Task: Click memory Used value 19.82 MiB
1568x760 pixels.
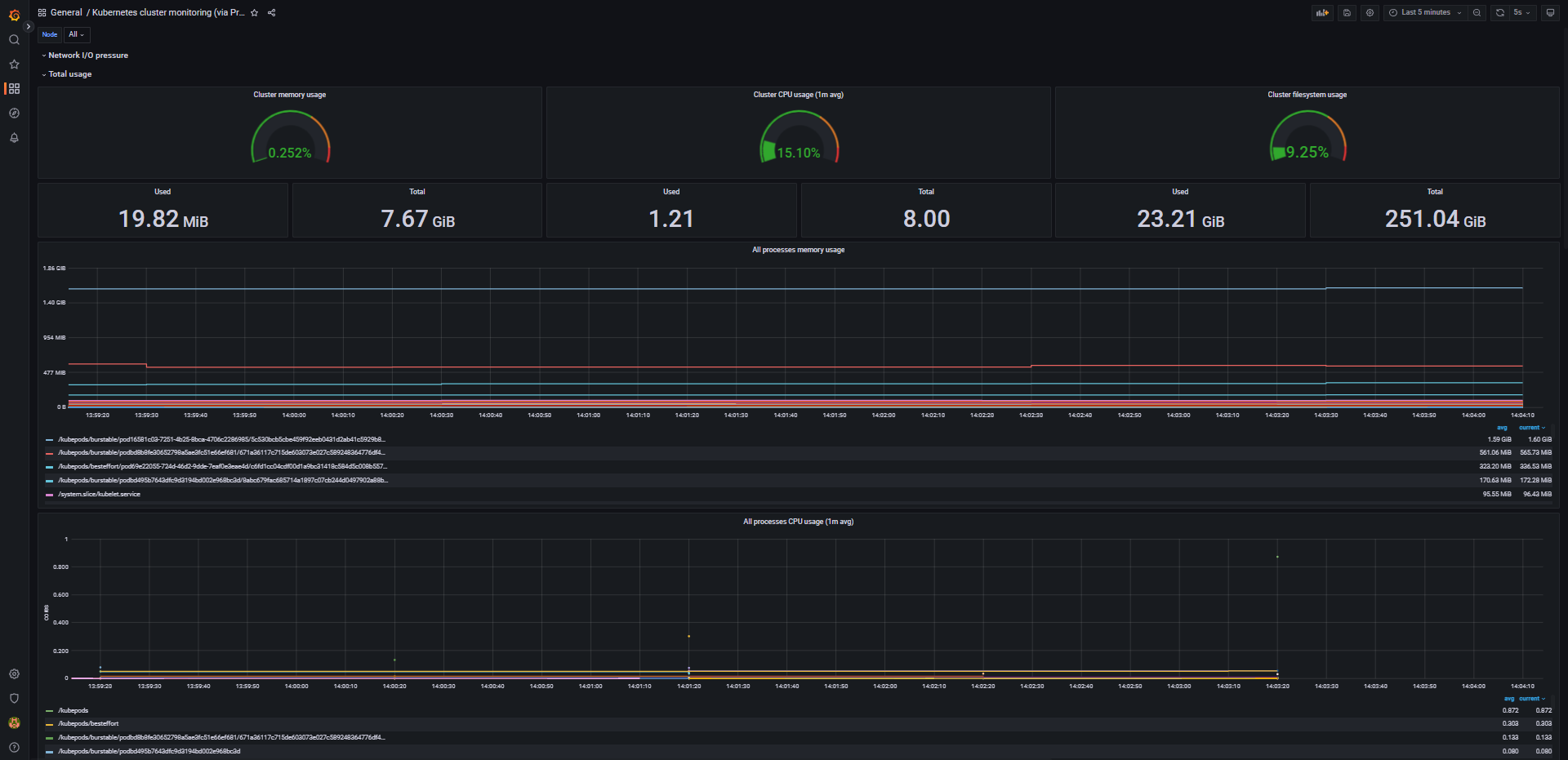Action: click(163, 219)
